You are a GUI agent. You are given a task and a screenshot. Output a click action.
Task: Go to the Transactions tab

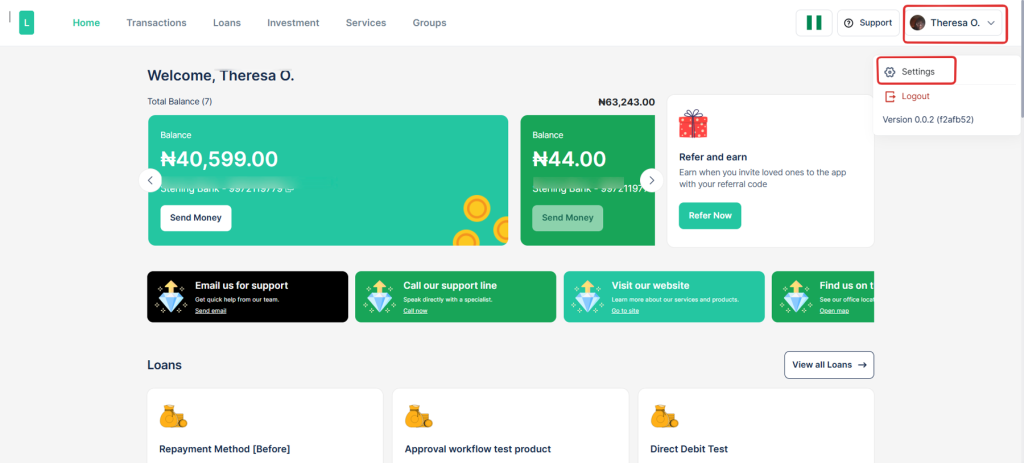coord(156,23)
